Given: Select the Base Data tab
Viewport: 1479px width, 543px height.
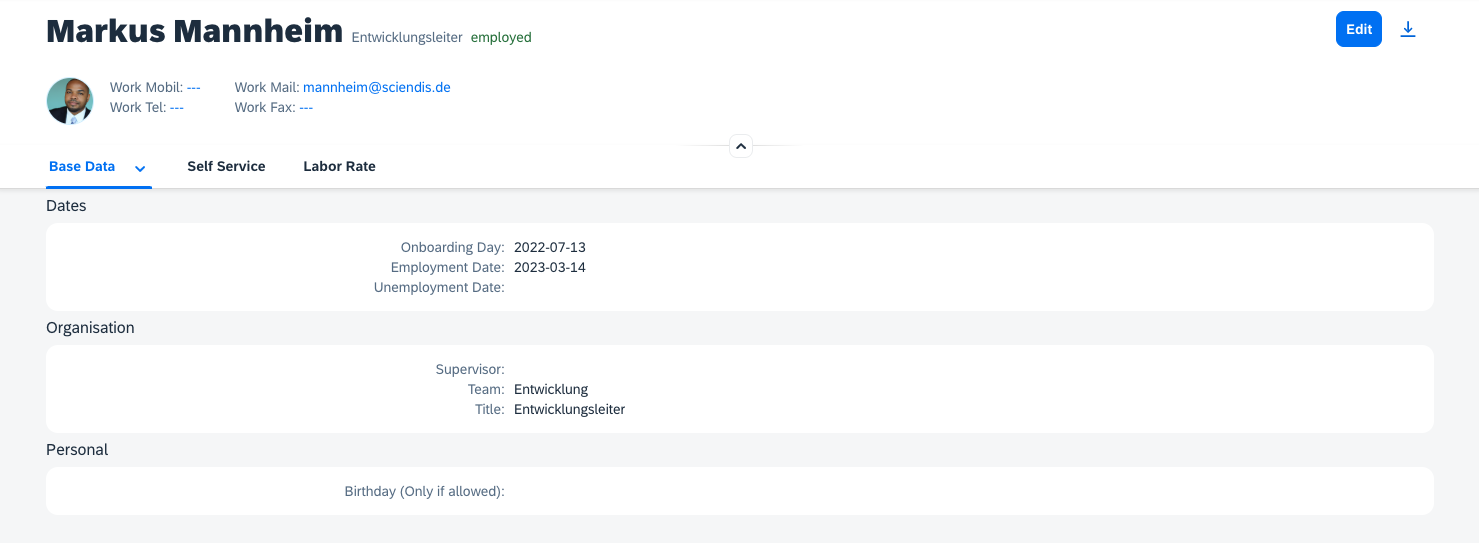Looking at the screenshot, I should pos(82,166).
